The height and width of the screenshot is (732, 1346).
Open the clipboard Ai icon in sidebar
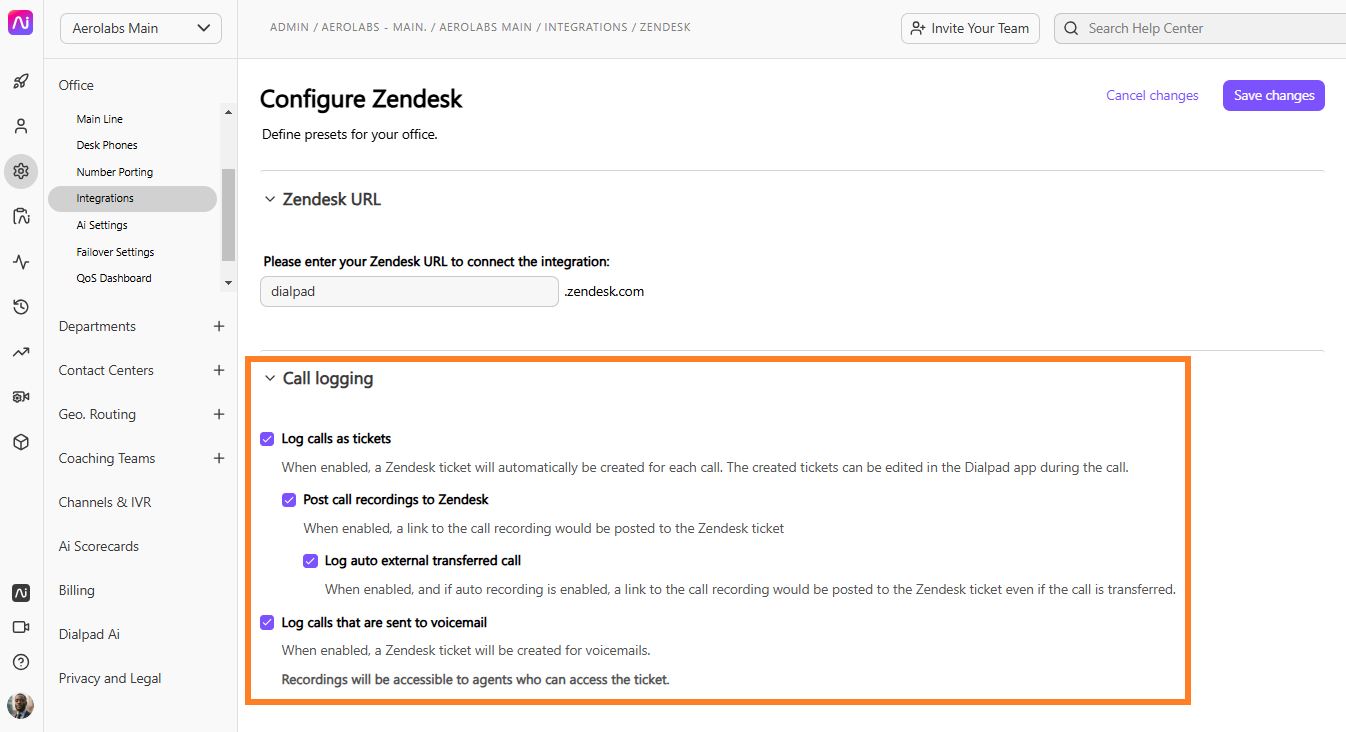point(21,216)
